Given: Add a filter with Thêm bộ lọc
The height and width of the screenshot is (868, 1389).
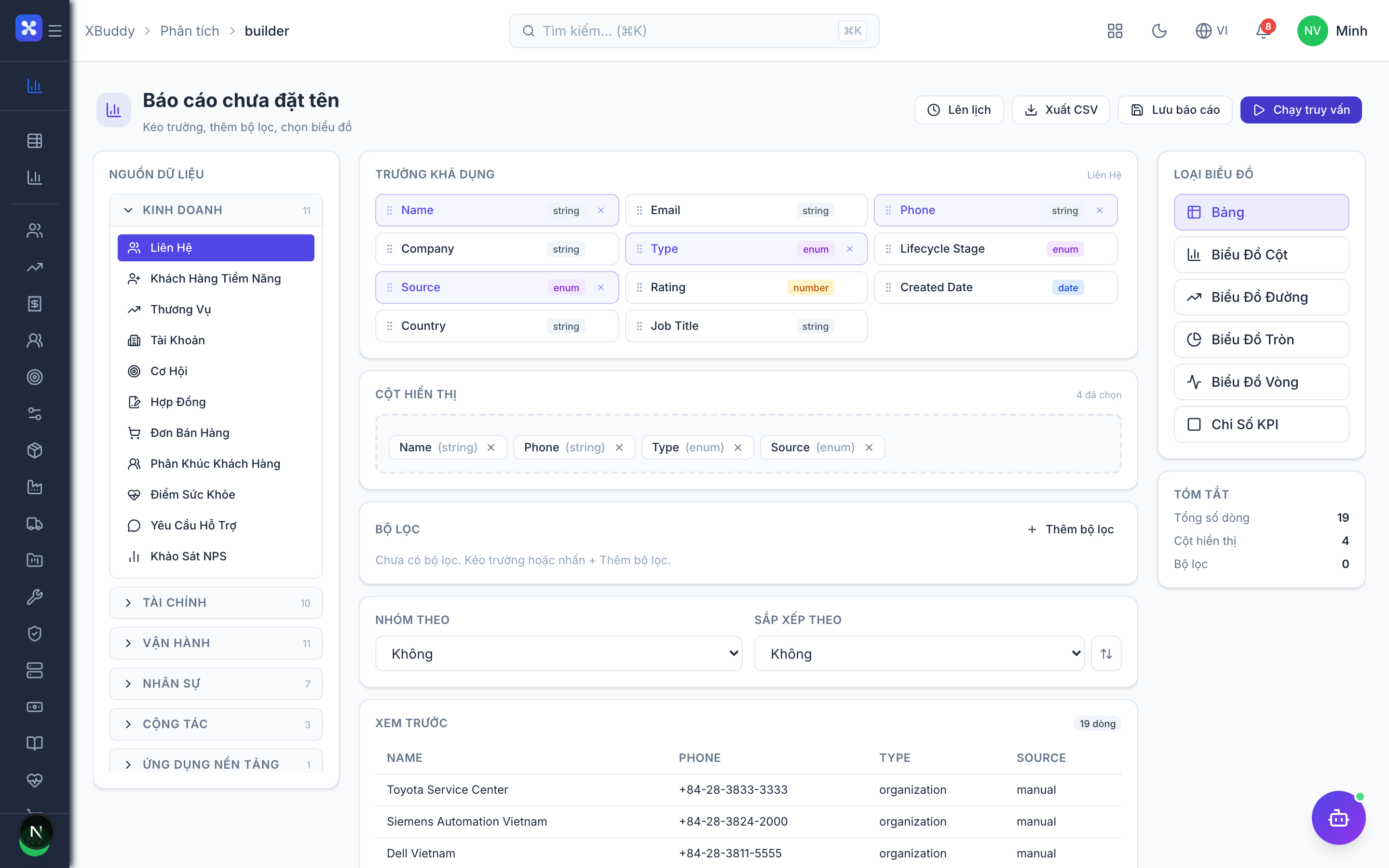Looking at the screenshot, I should (1071, 529).
